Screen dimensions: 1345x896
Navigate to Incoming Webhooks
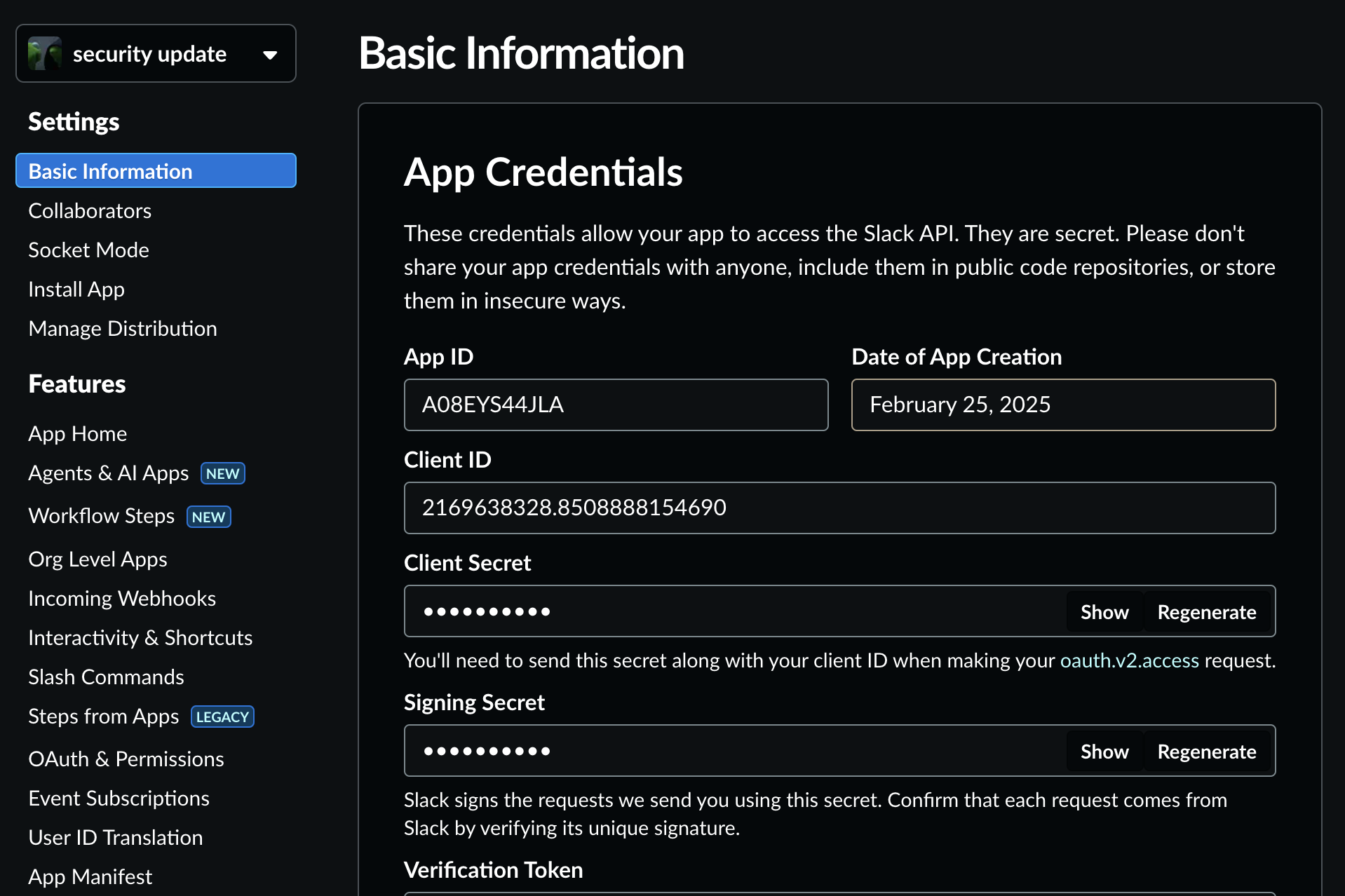[x=122, y=598]
